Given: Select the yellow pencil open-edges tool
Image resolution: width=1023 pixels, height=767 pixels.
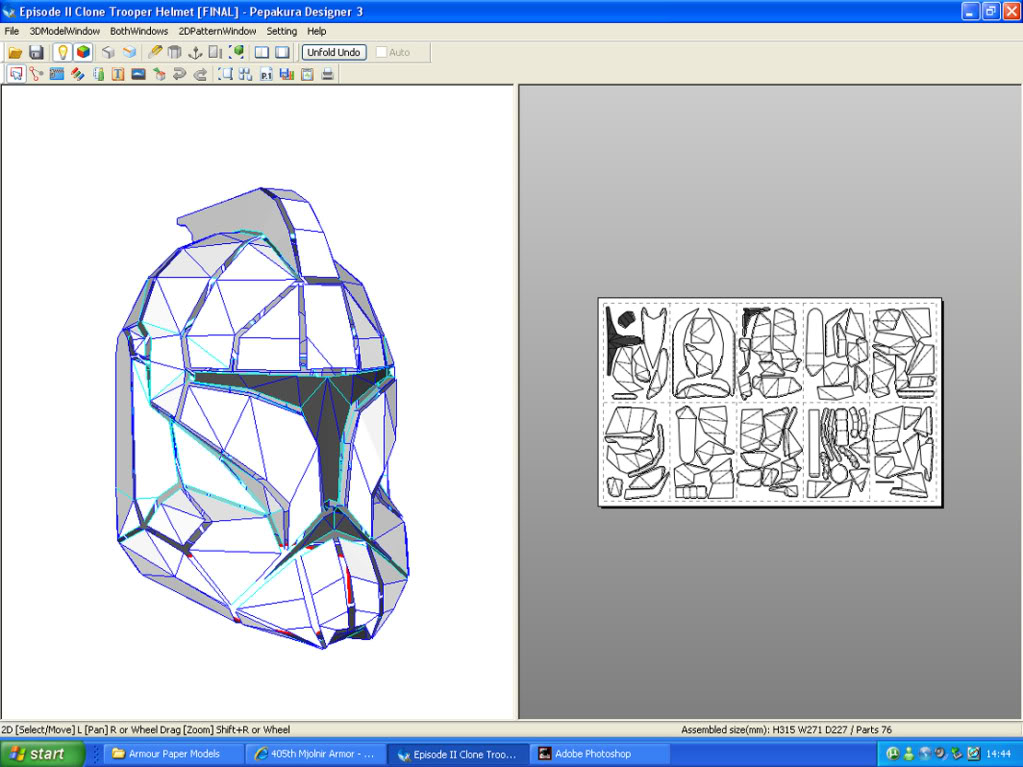Looking at the screenshot, I should point(155,52).
